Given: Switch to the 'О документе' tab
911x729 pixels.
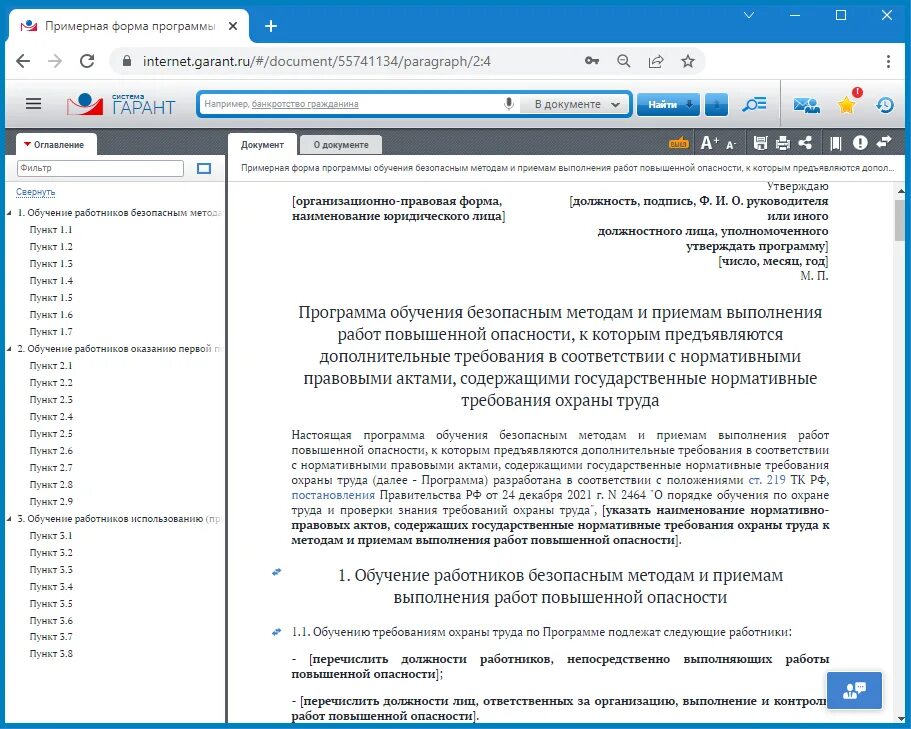Looking at the screenshot, I should pos(341,145).
